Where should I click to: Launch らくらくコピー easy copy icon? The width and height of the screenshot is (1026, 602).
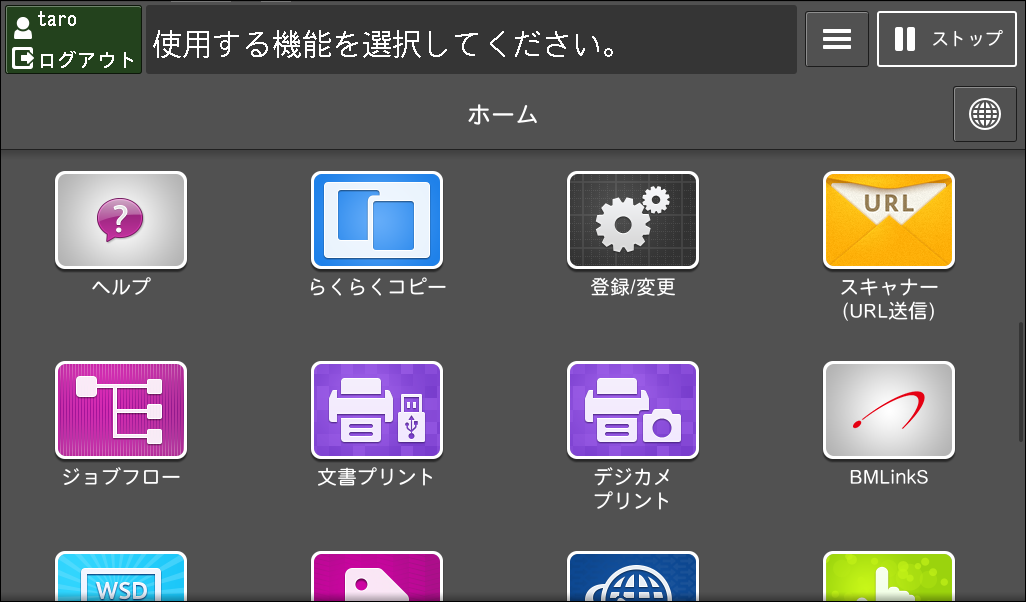(x=377, y=220)
